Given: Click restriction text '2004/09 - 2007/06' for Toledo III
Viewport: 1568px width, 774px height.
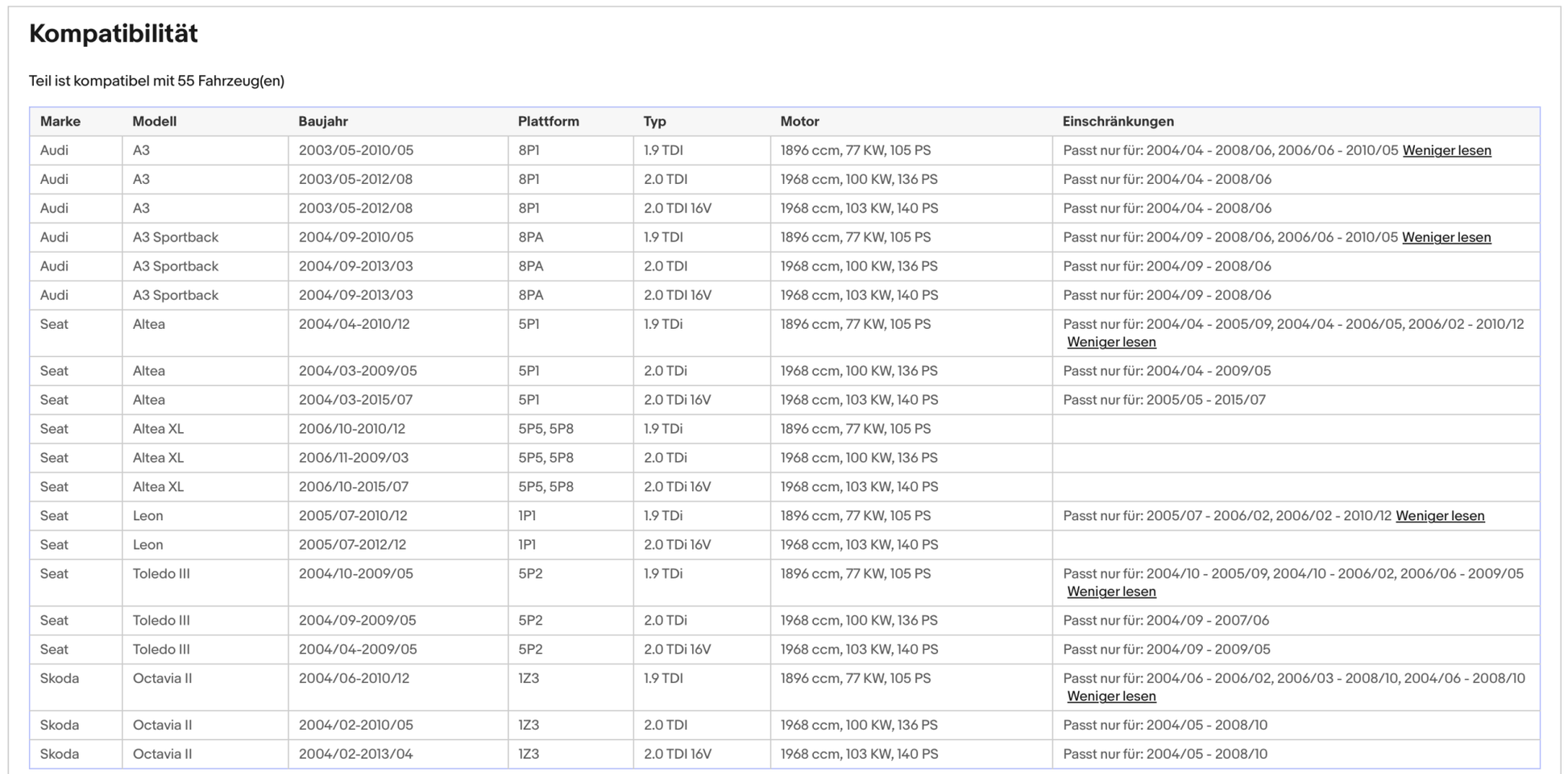Looking at the screenshot, I should [1165, 621].
